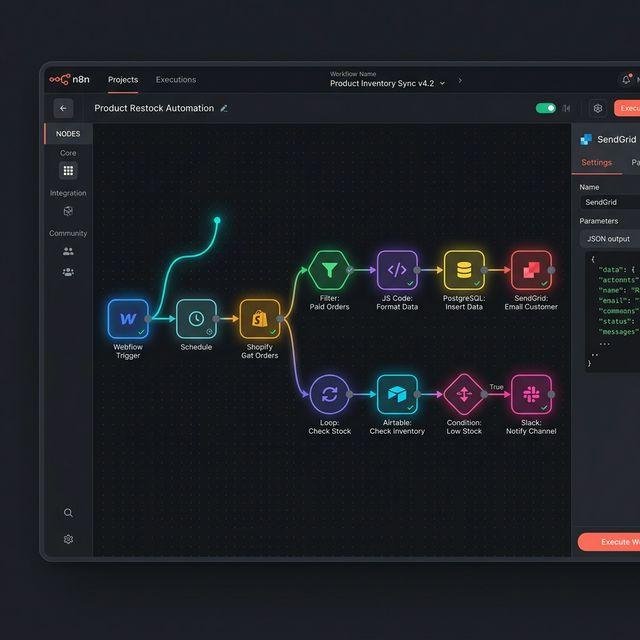640x640 pixels.
Task: Open the Executions tab
Action: tap(176, 80)
